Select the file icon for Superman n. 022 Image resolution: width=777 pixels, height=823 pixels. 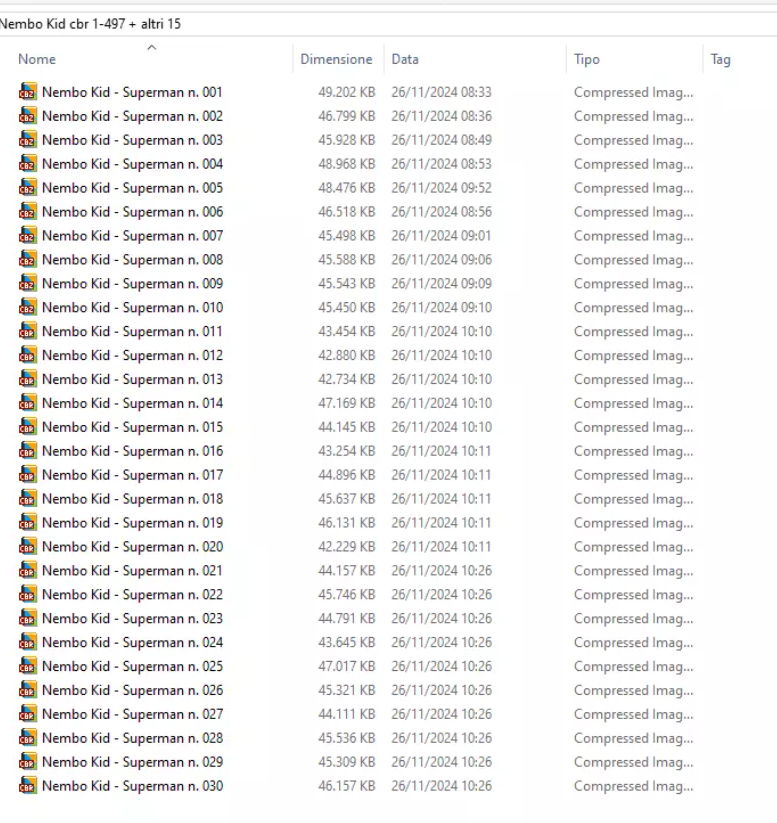point(27,594)
